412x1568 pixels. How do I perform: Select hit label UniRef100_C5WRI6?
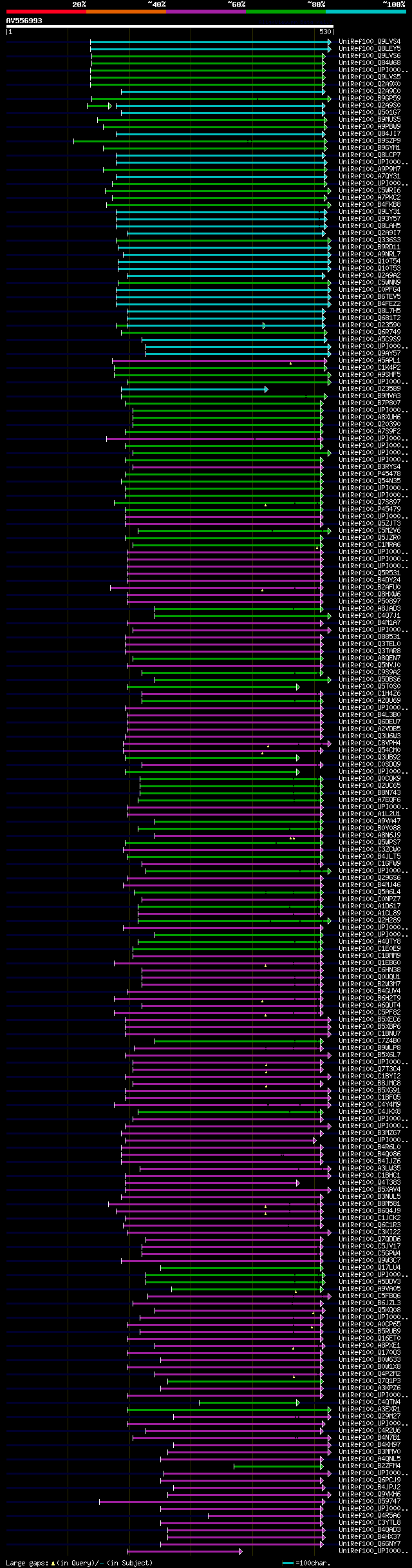370,190
